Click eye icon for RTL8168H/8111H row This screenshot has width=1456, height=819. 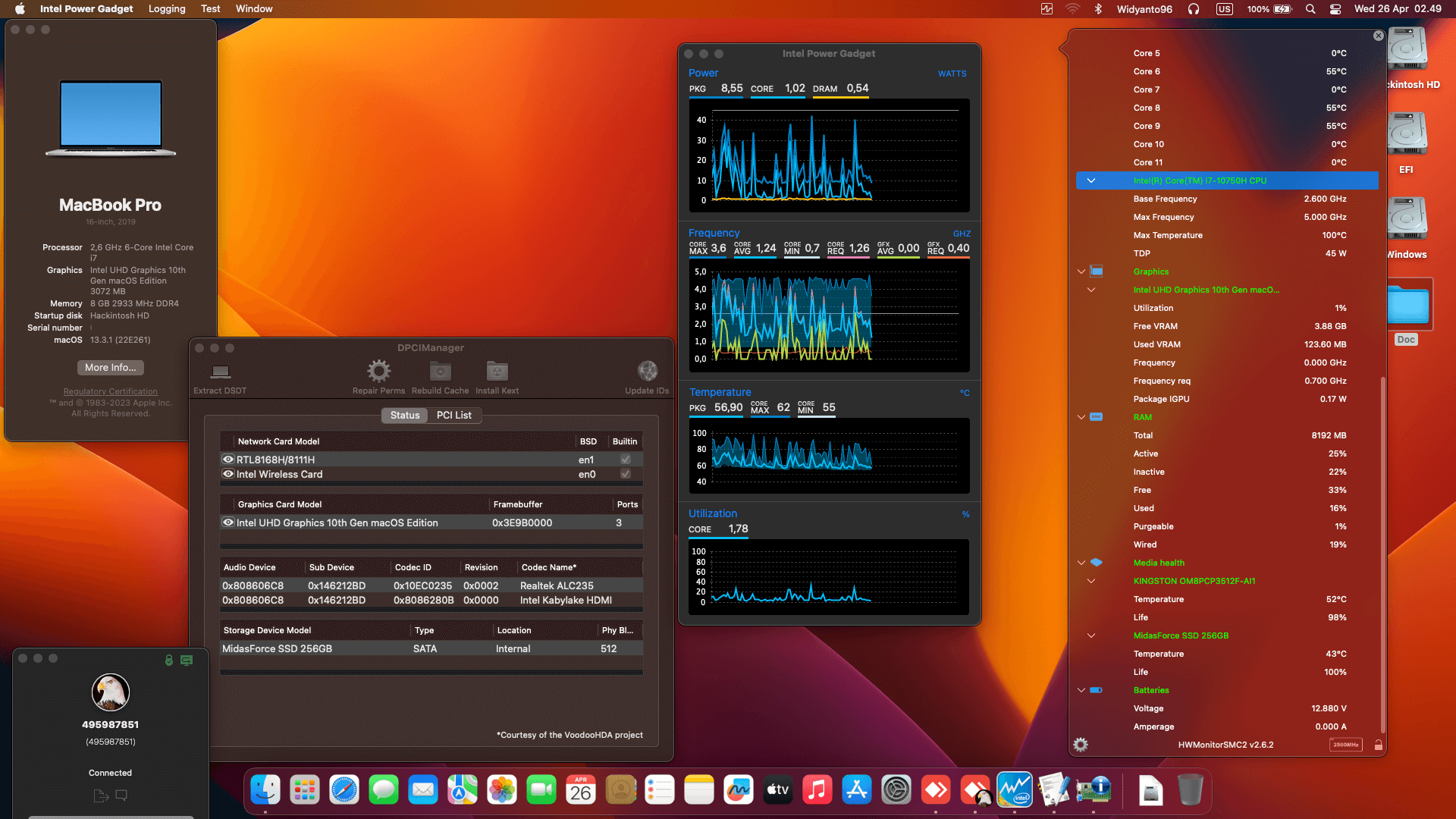[x=227, y=460]
